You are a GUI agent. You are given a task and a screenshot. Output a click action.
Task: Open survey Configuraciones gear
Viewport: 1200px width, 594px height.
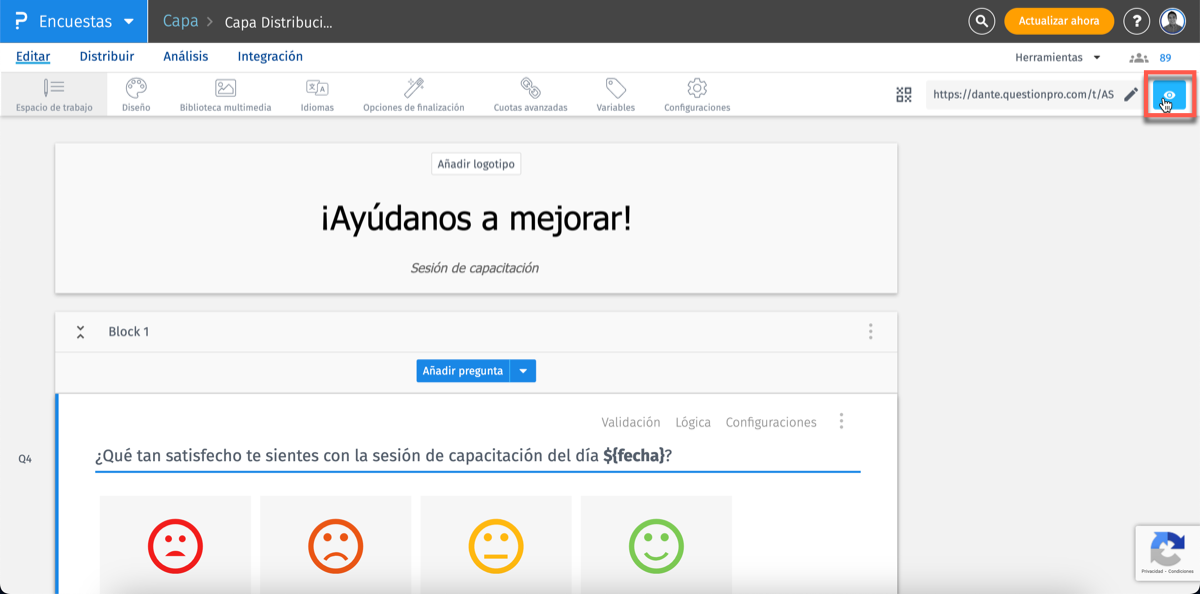[x=695, y=94]
